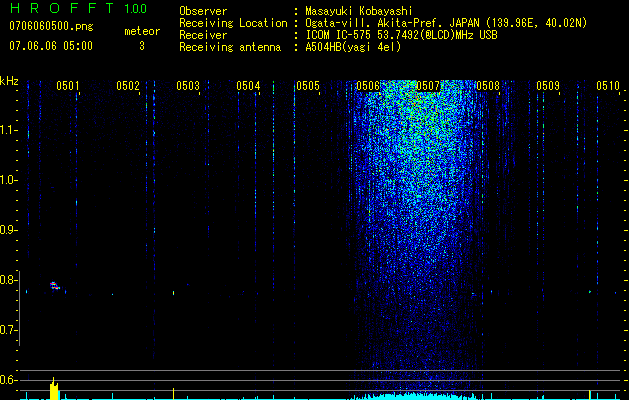Click the 0507 time marker

[x=428, y=86]
